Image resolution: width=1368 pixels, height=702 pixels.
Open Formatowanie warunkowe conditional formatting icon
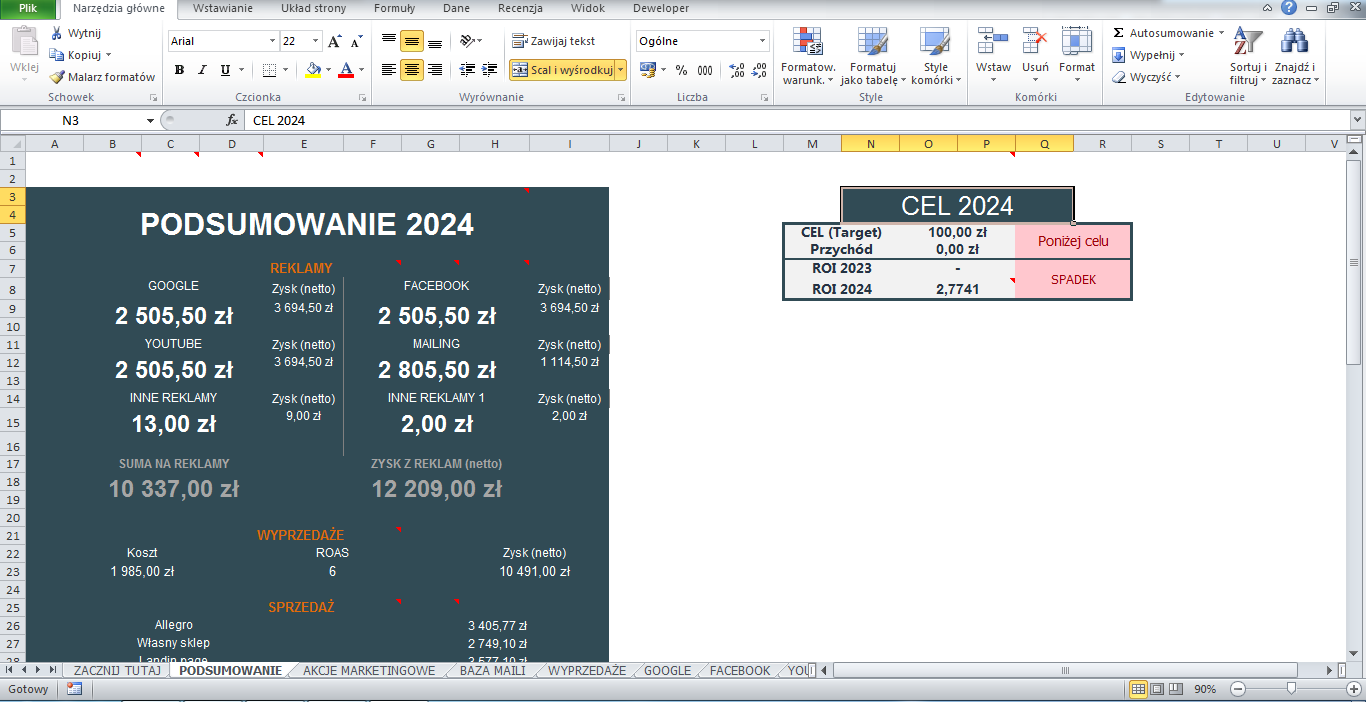[x=807, y=43]
